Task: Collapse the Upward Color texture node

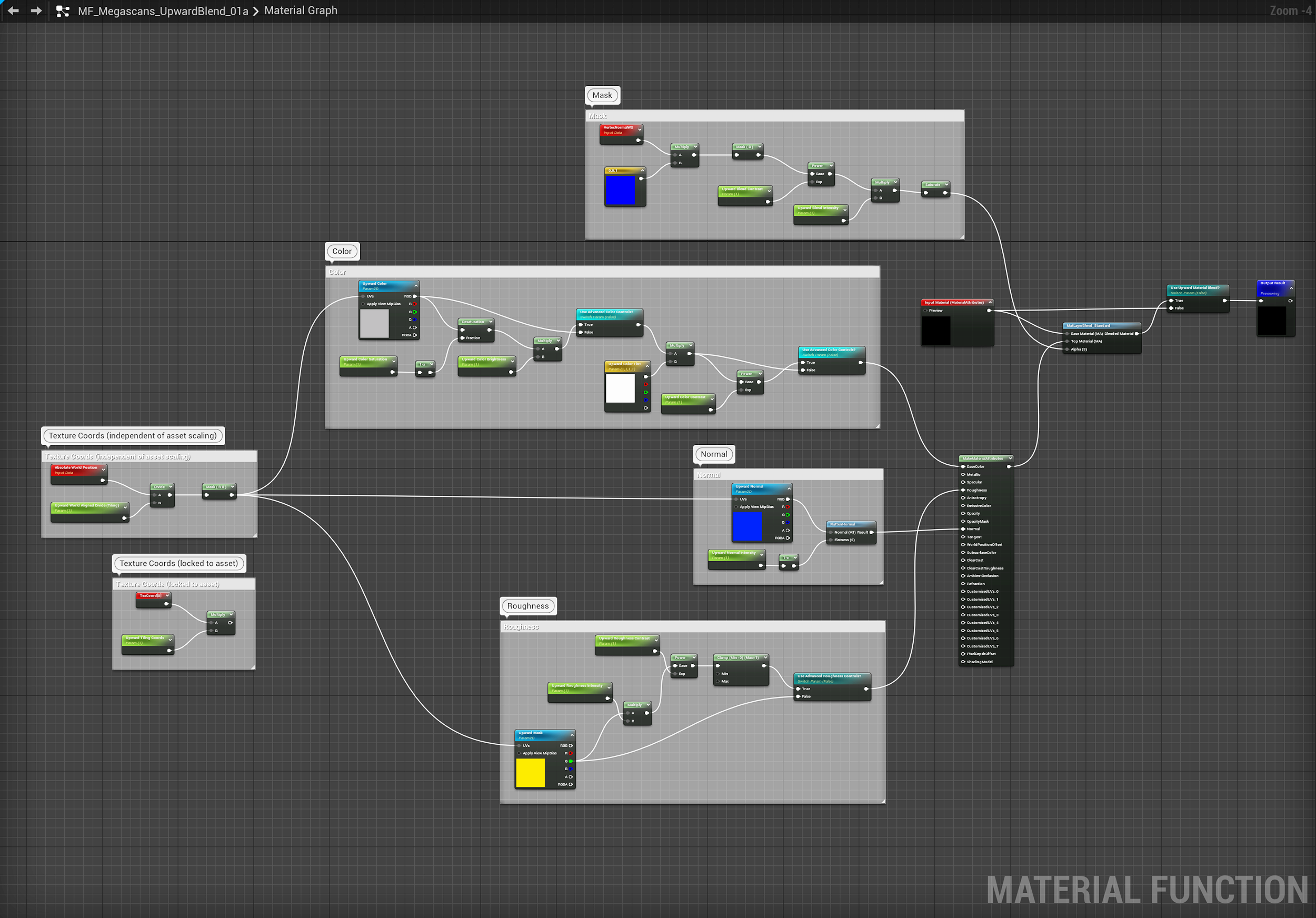Action: (416, 285)
